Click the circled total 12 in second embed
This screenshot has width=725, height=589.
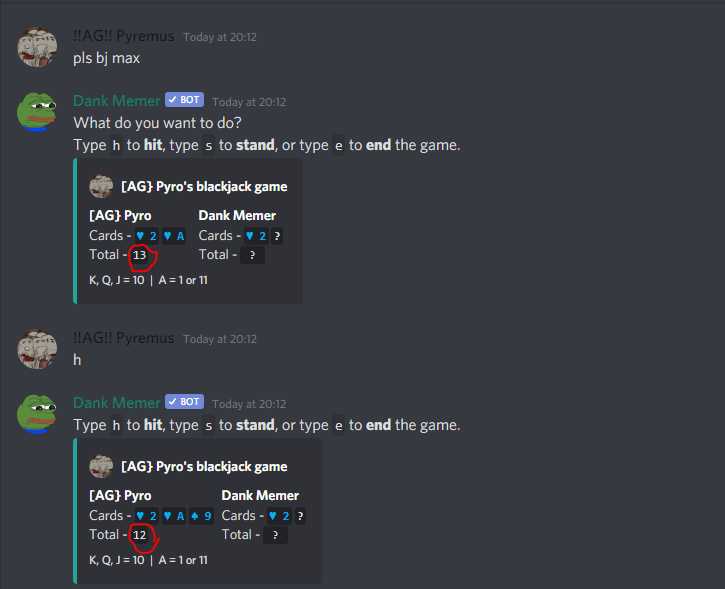click(x=140, y=535)
